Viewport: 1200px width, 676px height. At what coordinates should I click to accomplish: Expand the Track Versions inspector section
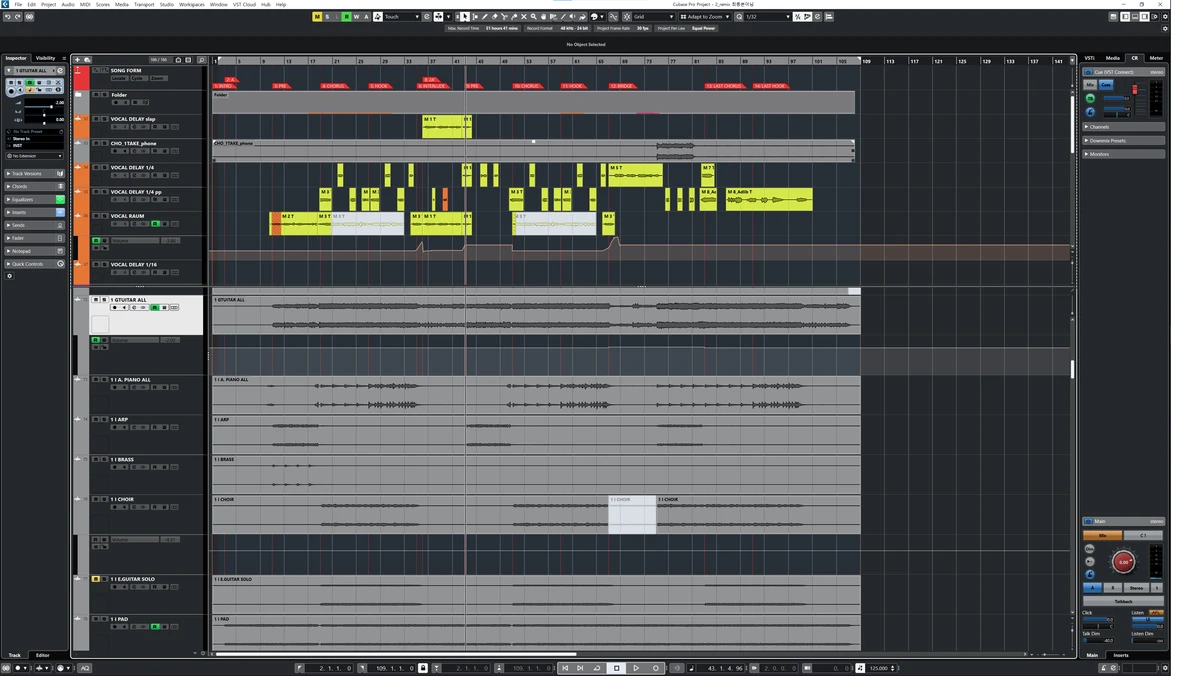[x=34, y=173]
